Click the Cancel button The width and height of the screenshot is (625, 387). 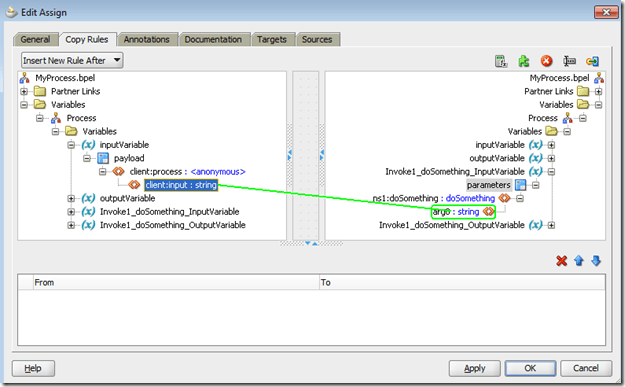pyautogui.click(x=586, y=368)
